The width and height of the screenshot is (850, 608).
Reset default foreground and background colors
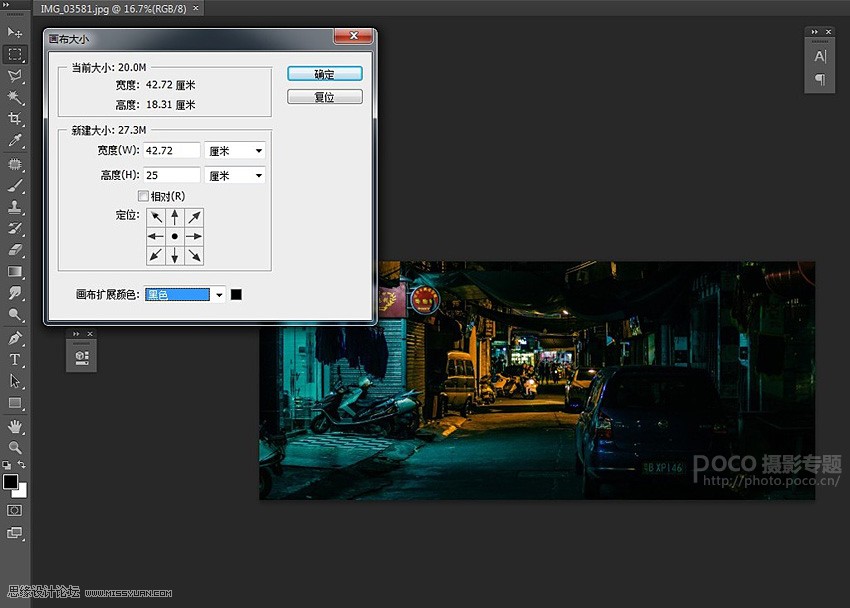(x=6, y=465)
